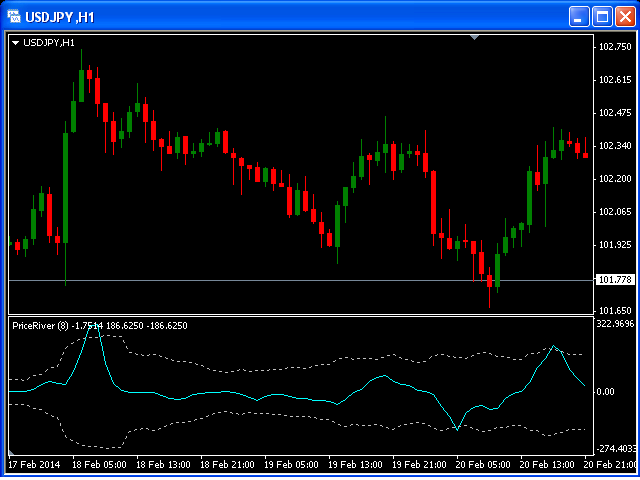The height and width of the screenshot is (480, 640).
Task: Click the 17 Feb 2014 time label
Action: 34,465
